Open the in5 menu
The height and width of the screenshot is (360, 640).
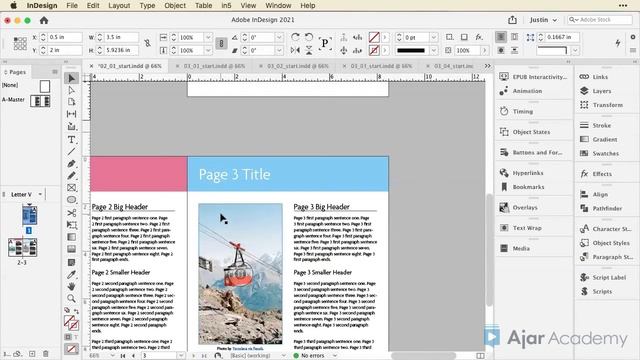click(226, 6)
